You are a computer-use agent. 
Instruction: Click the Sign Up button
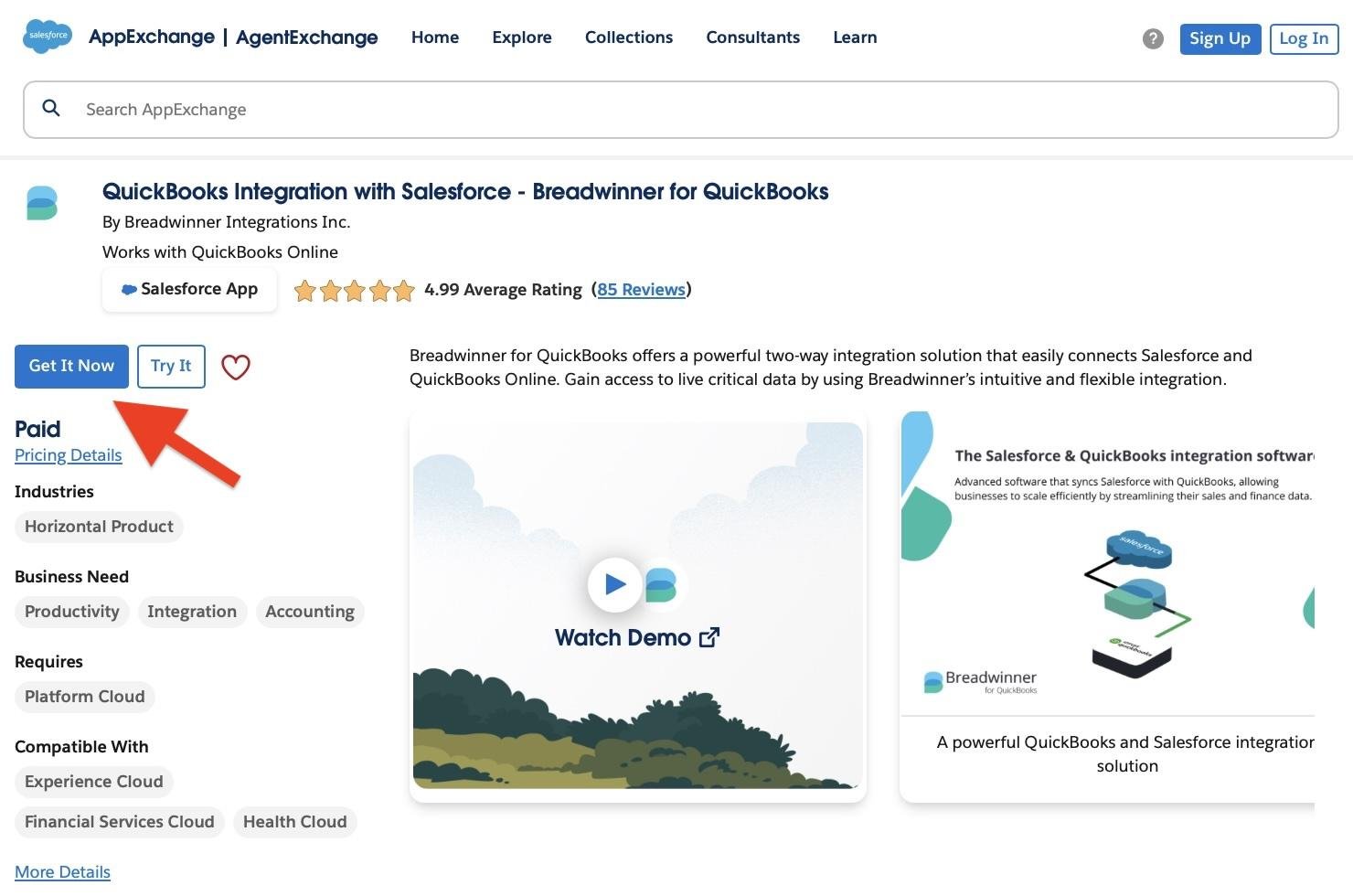pos(1220,38)
